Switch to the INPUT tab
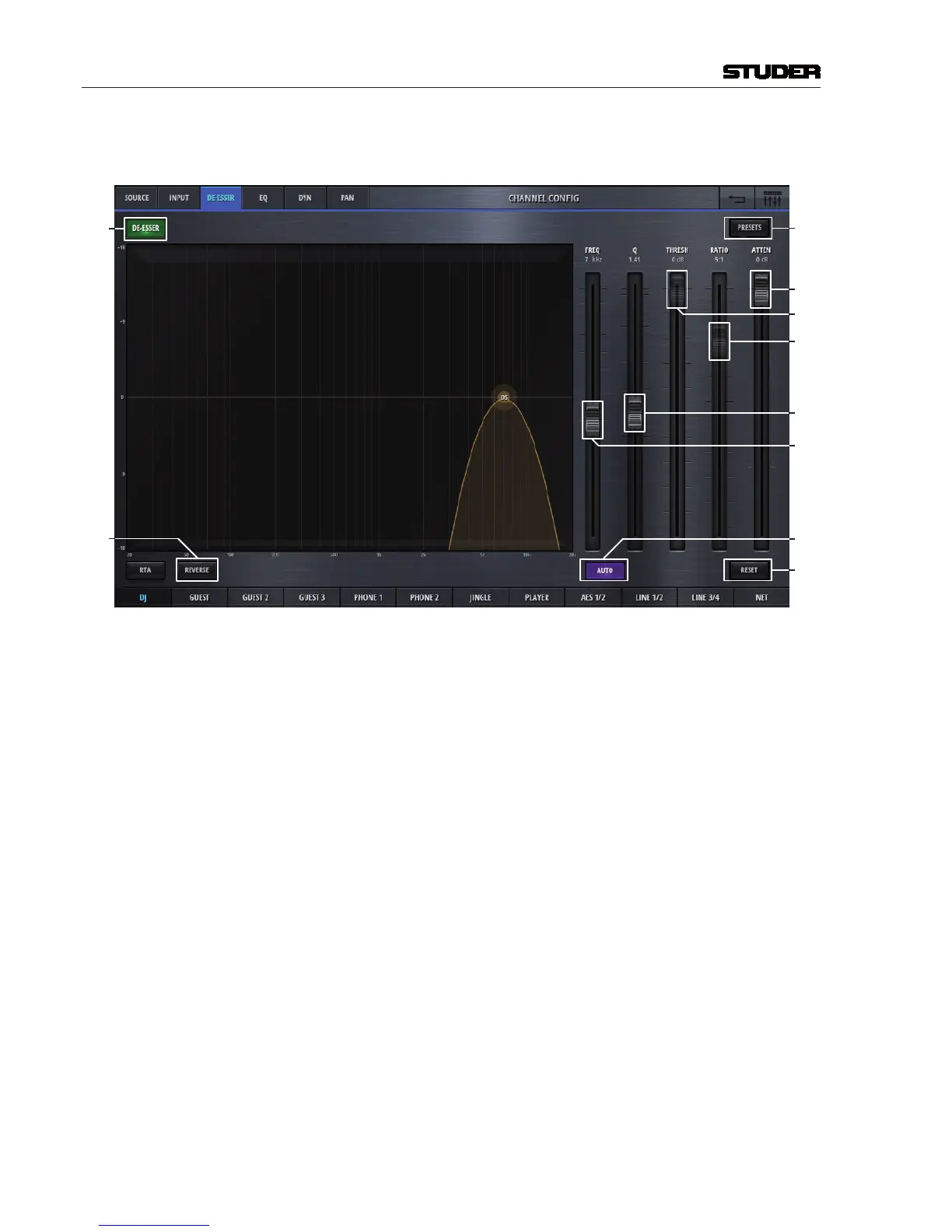Viewport: 952px width, 1232px height. coord(179,198)
